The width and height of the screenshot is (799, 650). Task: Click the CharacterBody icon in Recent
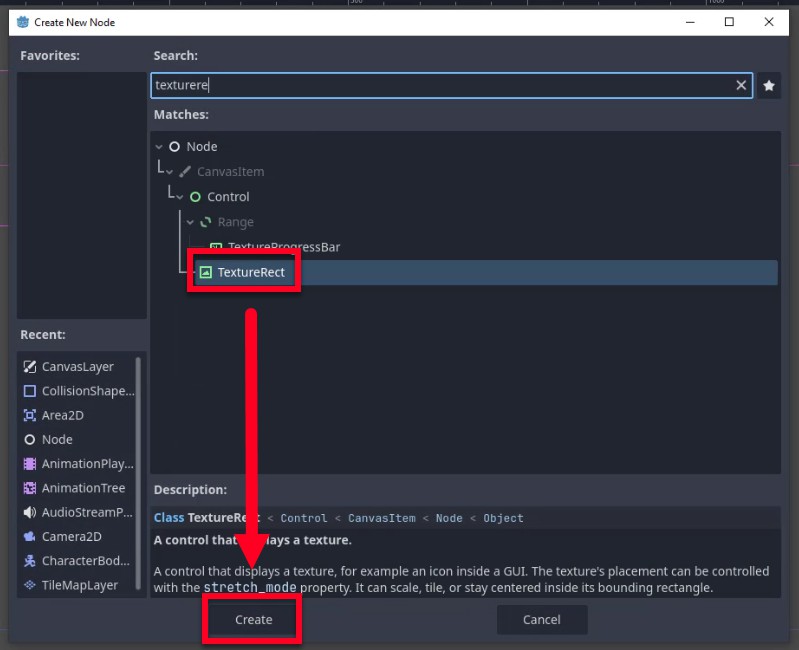[x=30, y=561]
